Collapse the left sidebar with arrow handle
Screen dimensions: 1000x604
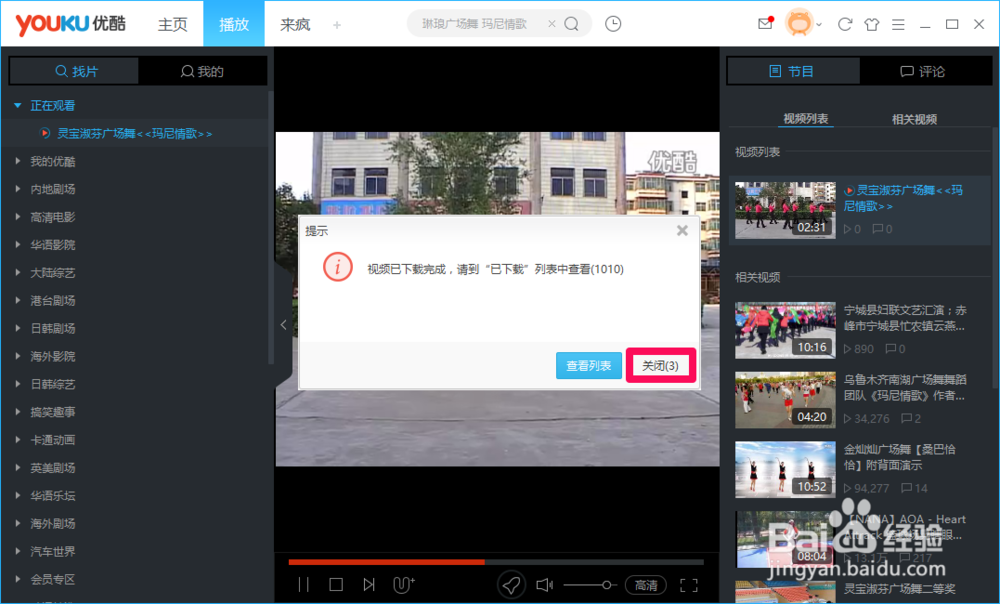(283, 325)
